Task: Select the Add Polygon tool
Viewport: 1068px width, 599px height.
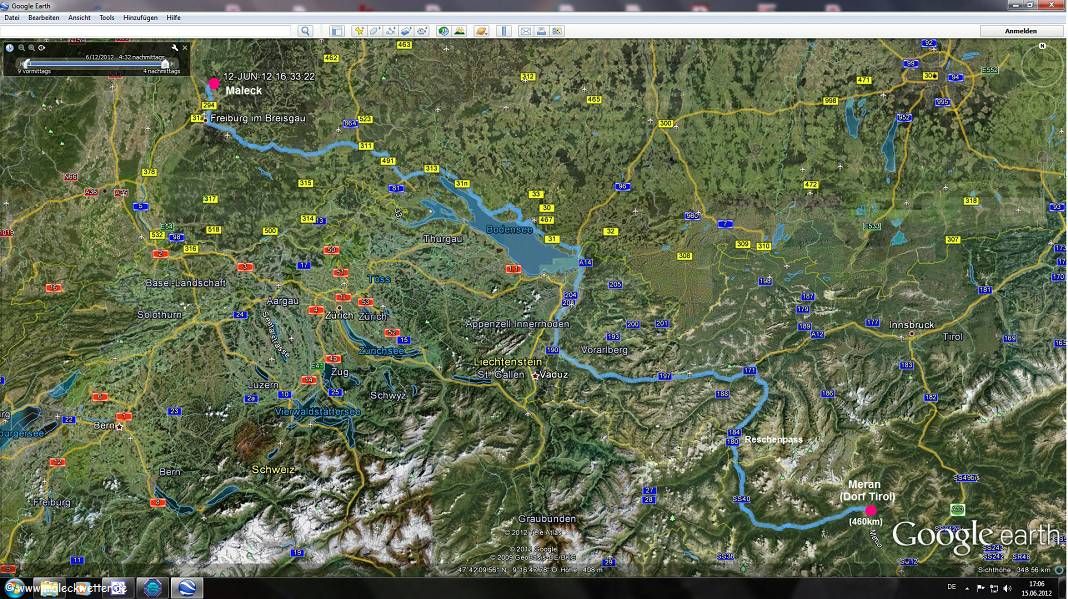Action: click(375, 31)
